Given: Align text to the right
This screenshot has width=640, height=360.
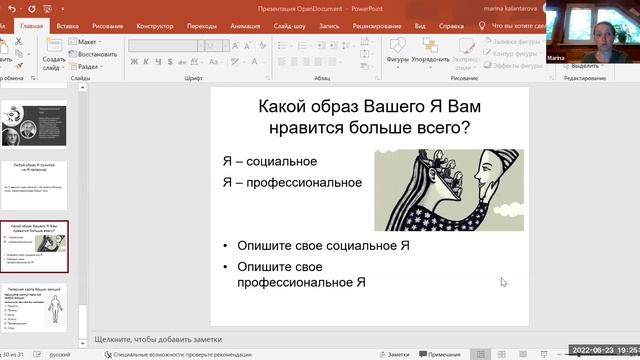Looking at the screenshot, I should [x=306, y=62].
